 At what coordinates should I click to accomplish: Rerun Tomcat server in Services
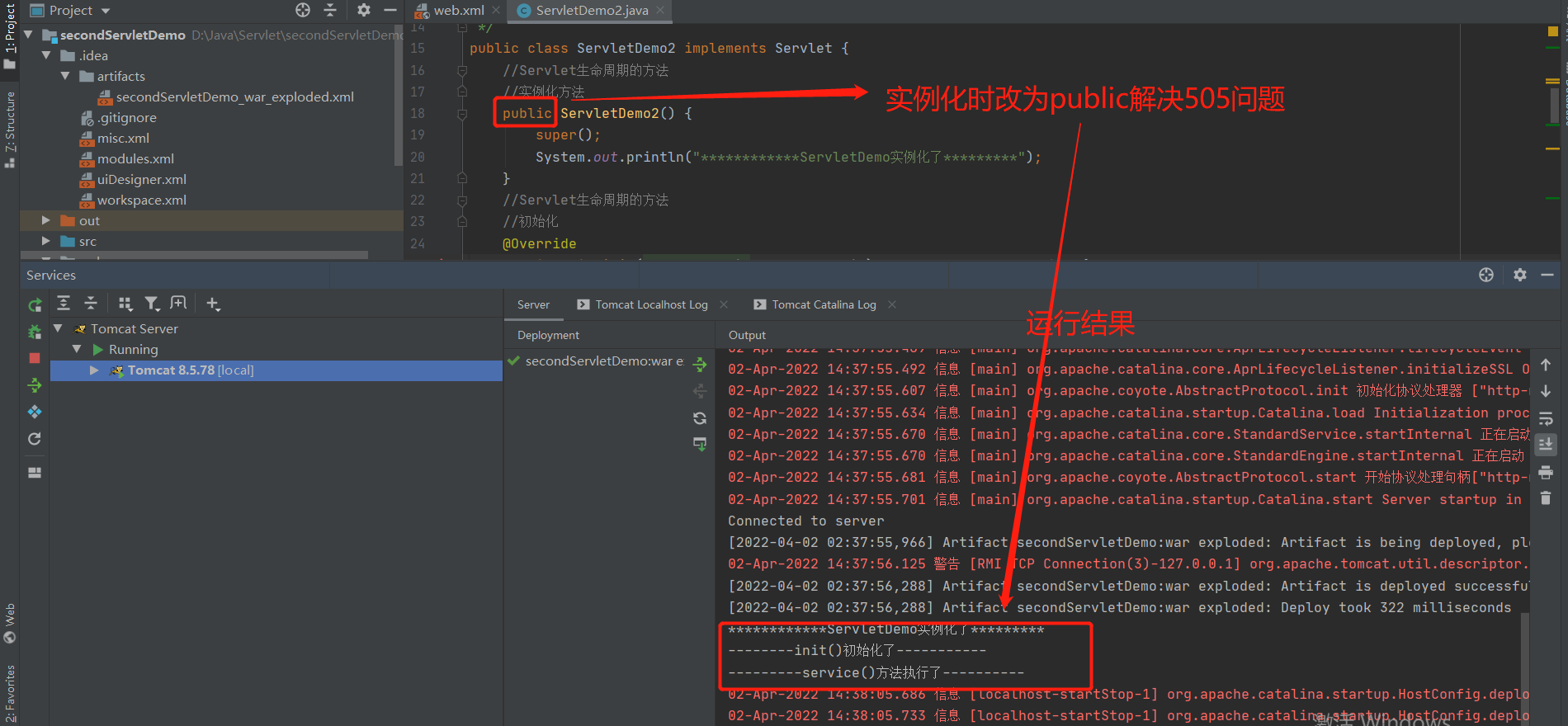point(35,305)
